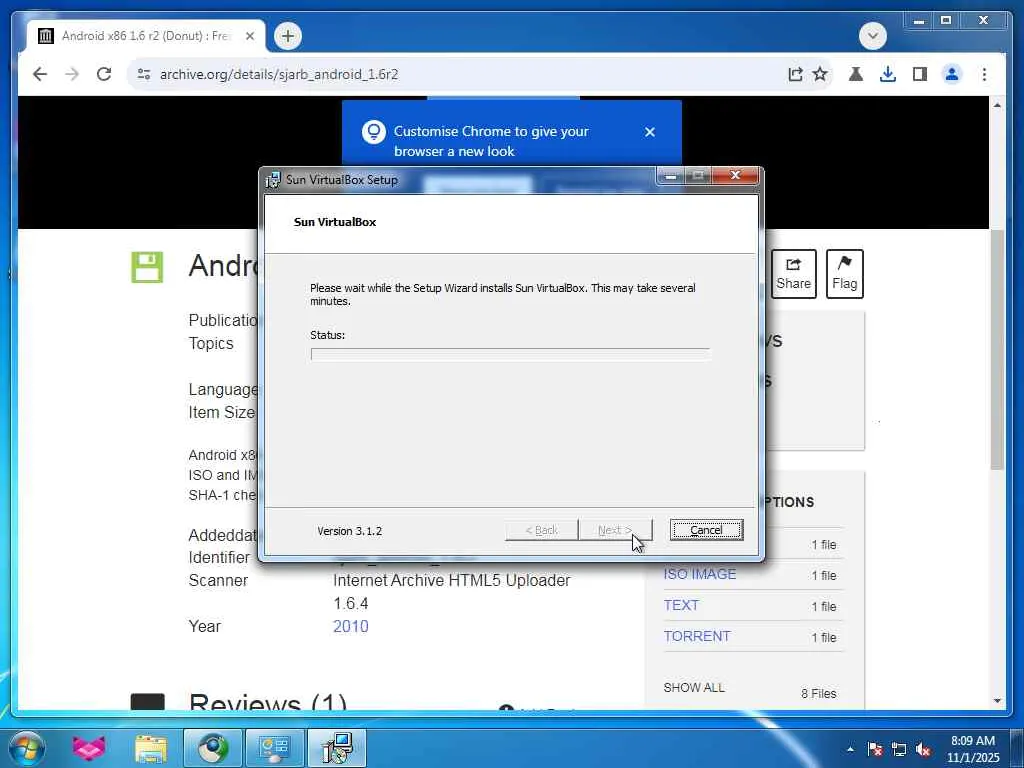Image resolution: width=1024 pixels, height=768 pixels.
Task: Click the Share button on archive page
Action: pyautogui.click(x=793, y=274)
